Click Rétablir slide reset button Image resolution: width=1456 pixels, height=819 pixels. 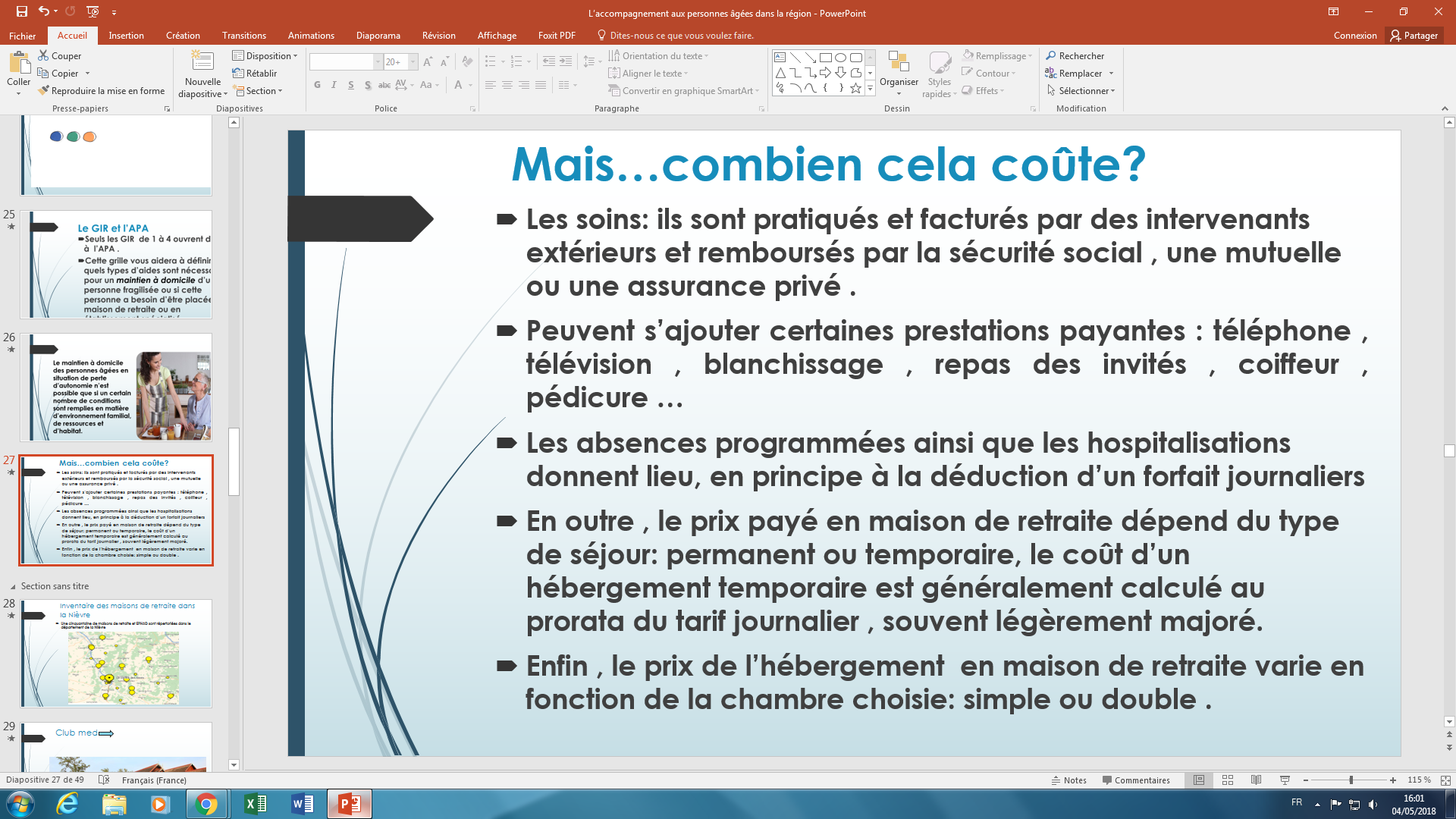click(255, 73)
